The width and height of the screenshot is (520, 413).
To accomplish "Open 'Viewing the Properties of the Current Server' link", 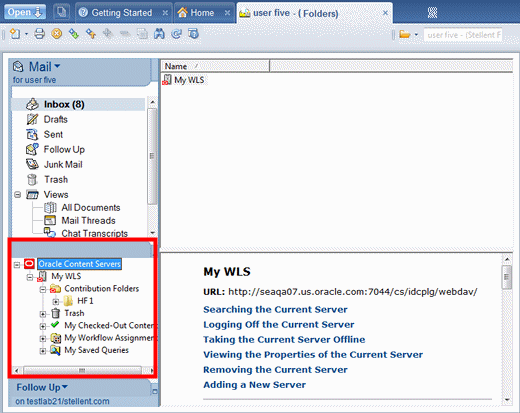I will [313, 355].
